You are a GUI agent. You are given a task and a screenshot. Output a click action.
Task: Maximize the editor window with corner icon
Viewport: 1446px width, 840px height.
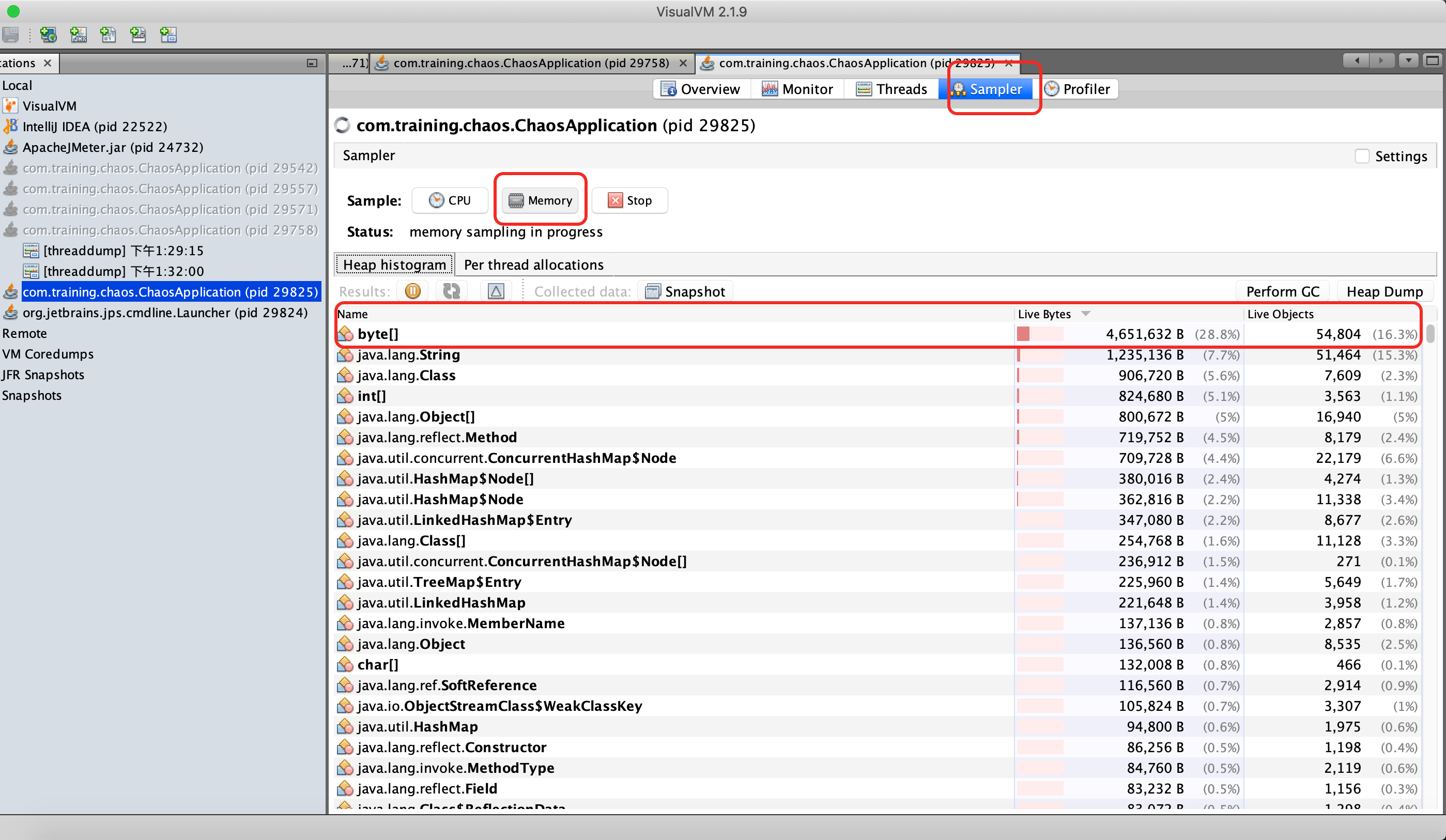(1433, 60)
